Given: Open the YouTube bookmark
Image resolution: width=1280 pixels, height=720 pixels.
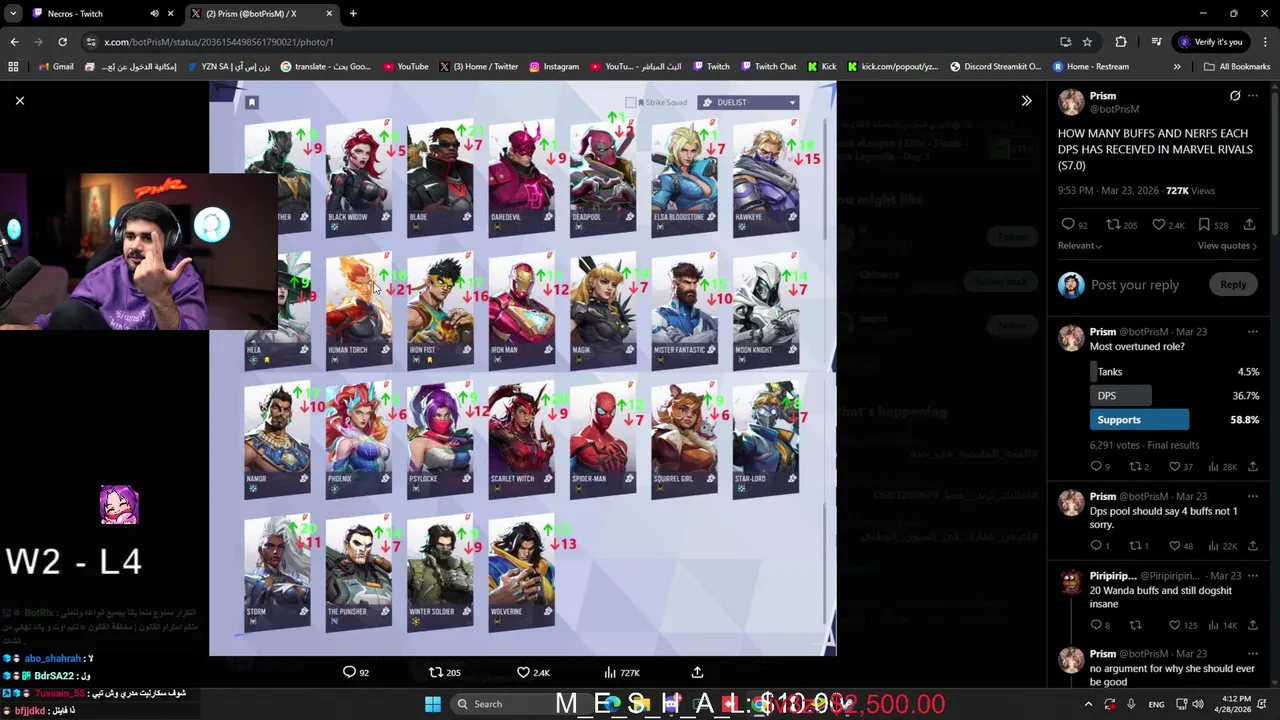Looking at the screenshot, I should [405, 67].
